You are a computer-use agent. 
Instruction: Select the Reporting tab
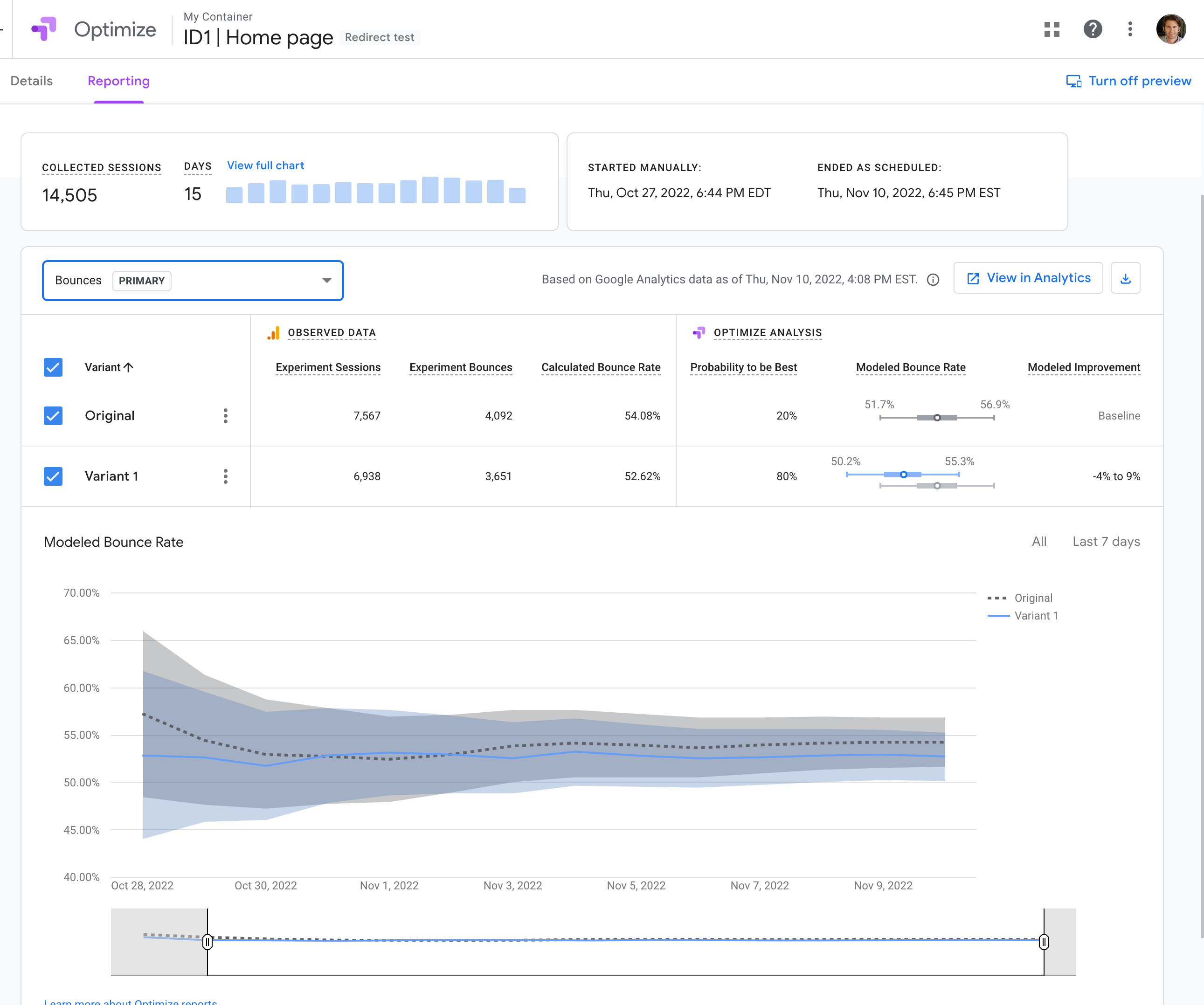[x=119, y=82]
